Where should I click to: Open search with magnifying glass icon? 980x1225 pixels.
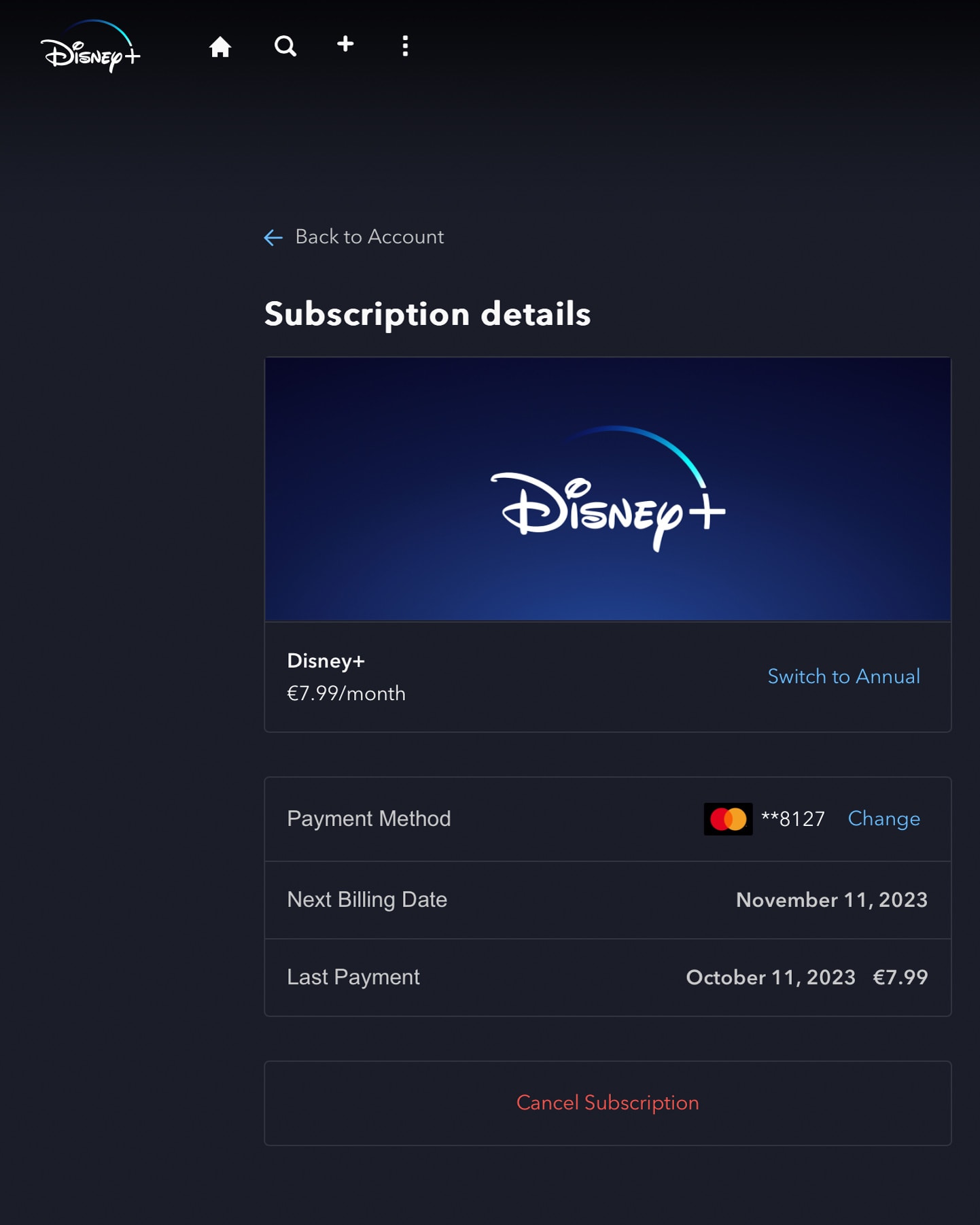click(x=285, y=46)
